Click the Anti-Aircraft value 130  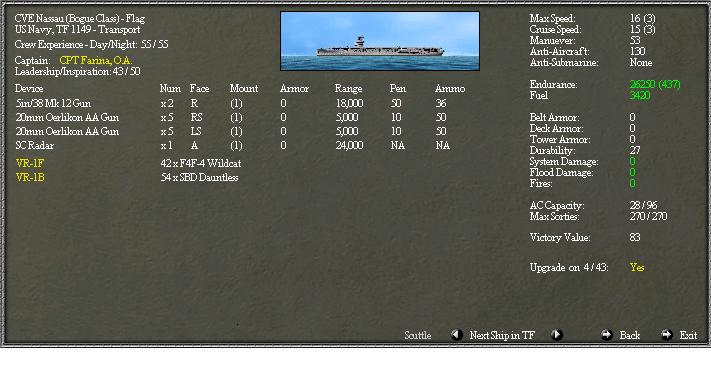(638, 51)
